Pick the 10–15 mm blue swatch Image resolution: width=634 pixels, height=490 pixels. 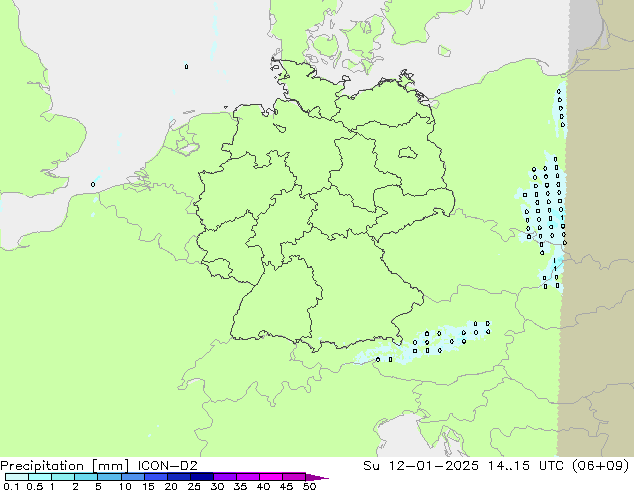tap(132, 477)
